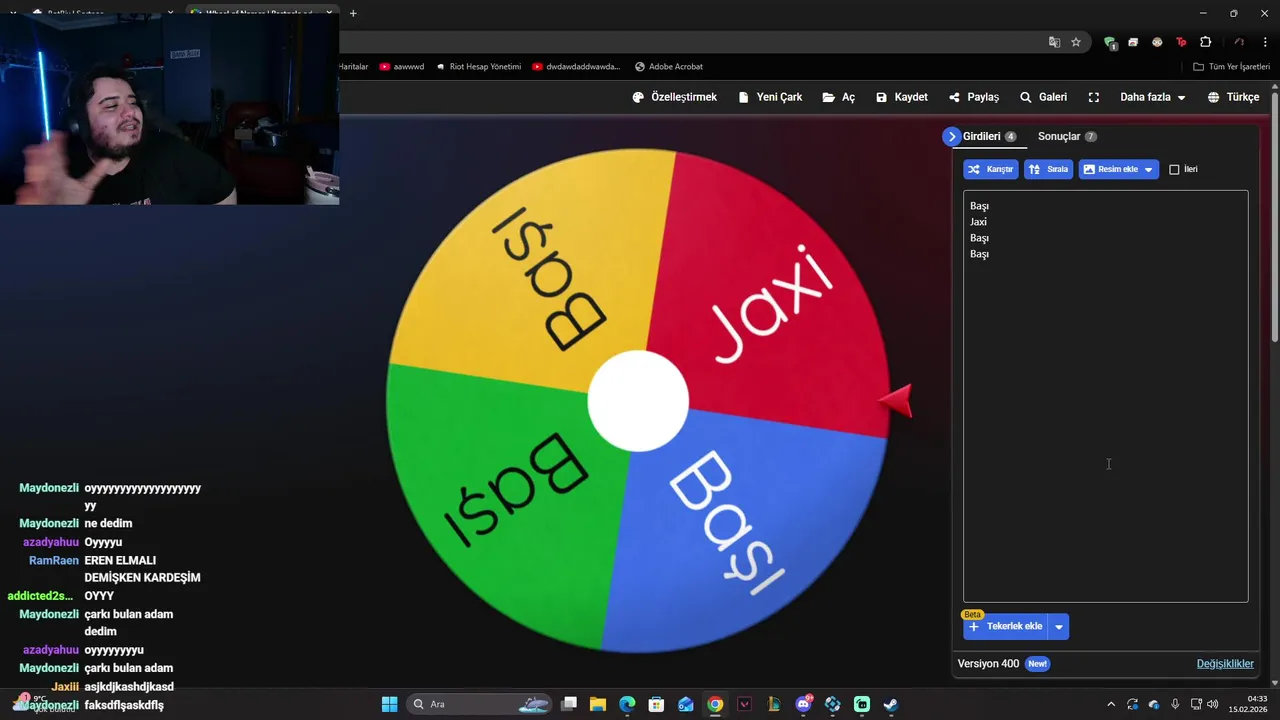Image resolution: width=1280 pixels, height=720 pixels.
Task: Click the white center hub of wheel
Action: 638,401
